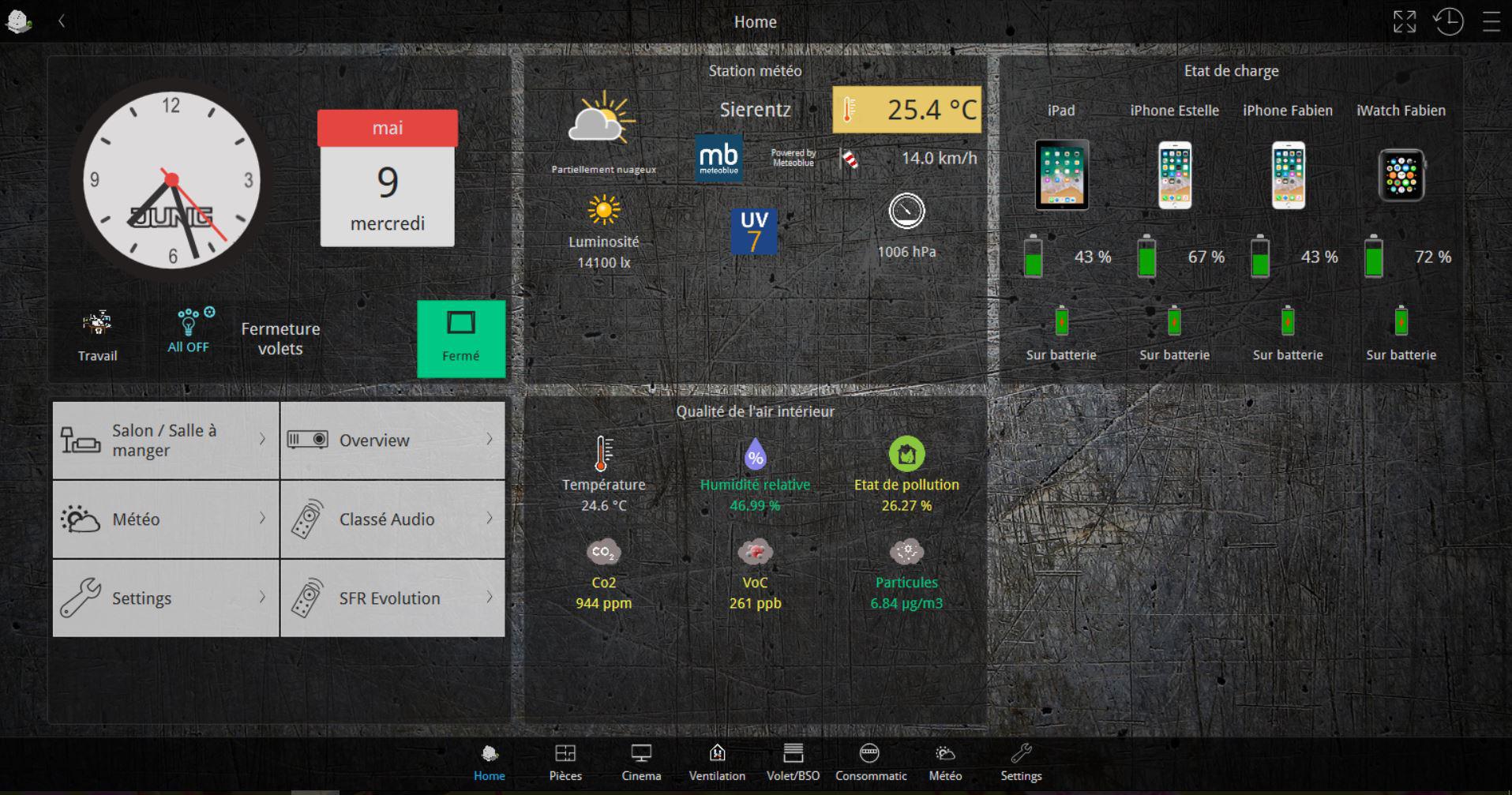Open the history clock icon
1512x795 pixels.
pos(1448,22)
